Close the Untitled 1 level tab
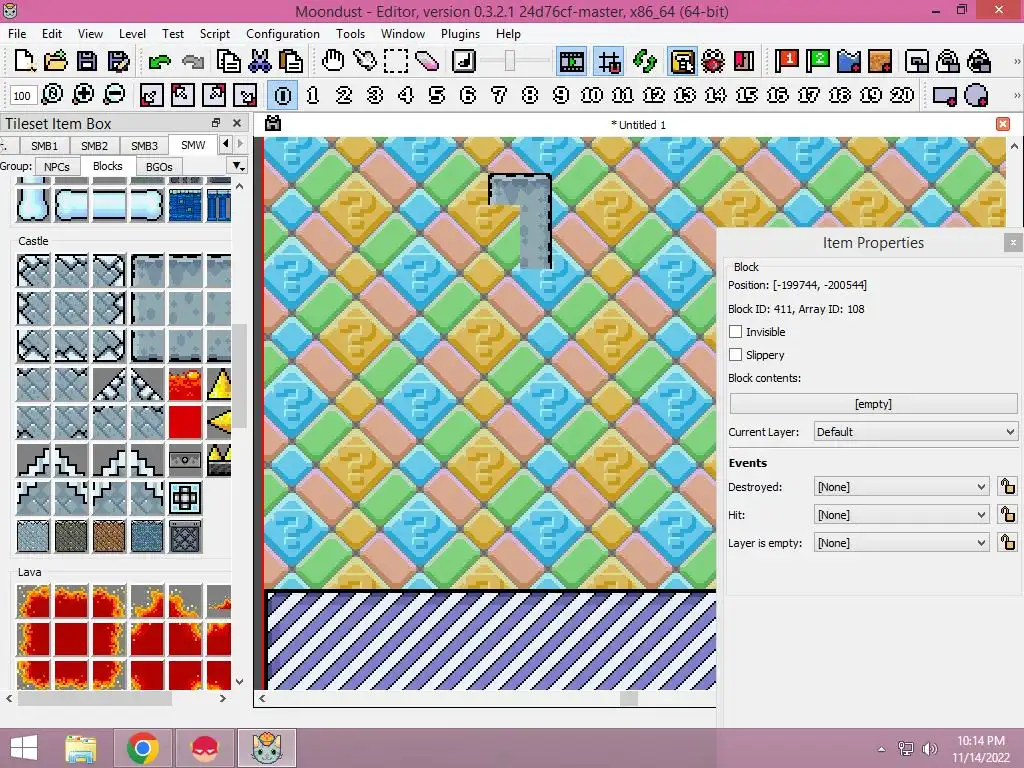1024x768 pixels. pos(1003,124)
